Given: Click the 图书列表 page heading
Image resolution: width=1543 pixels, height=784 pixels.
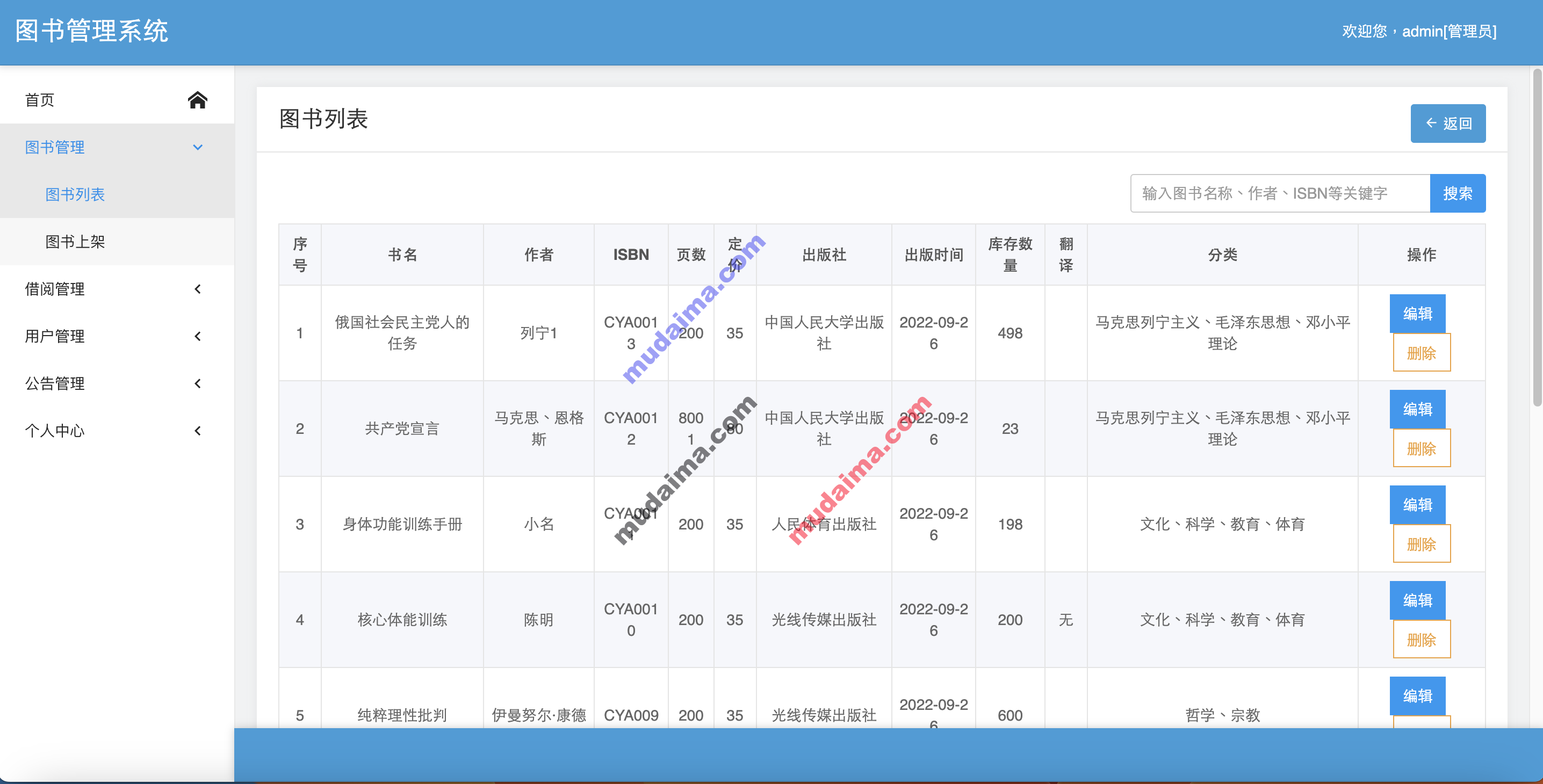Looking at the screenshot, I should (323, 119).
